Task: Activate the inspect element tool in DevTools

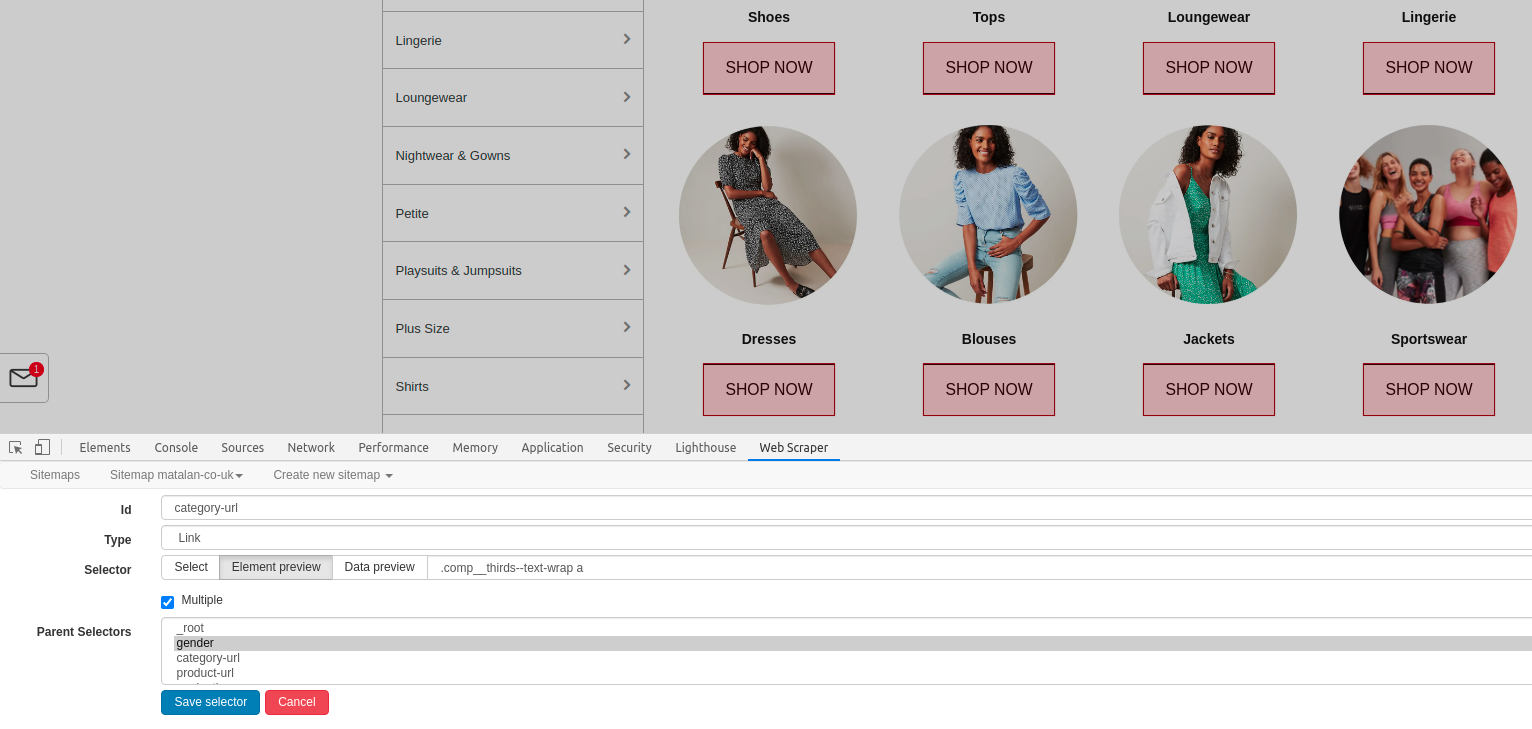Action: tap(14, 447)
